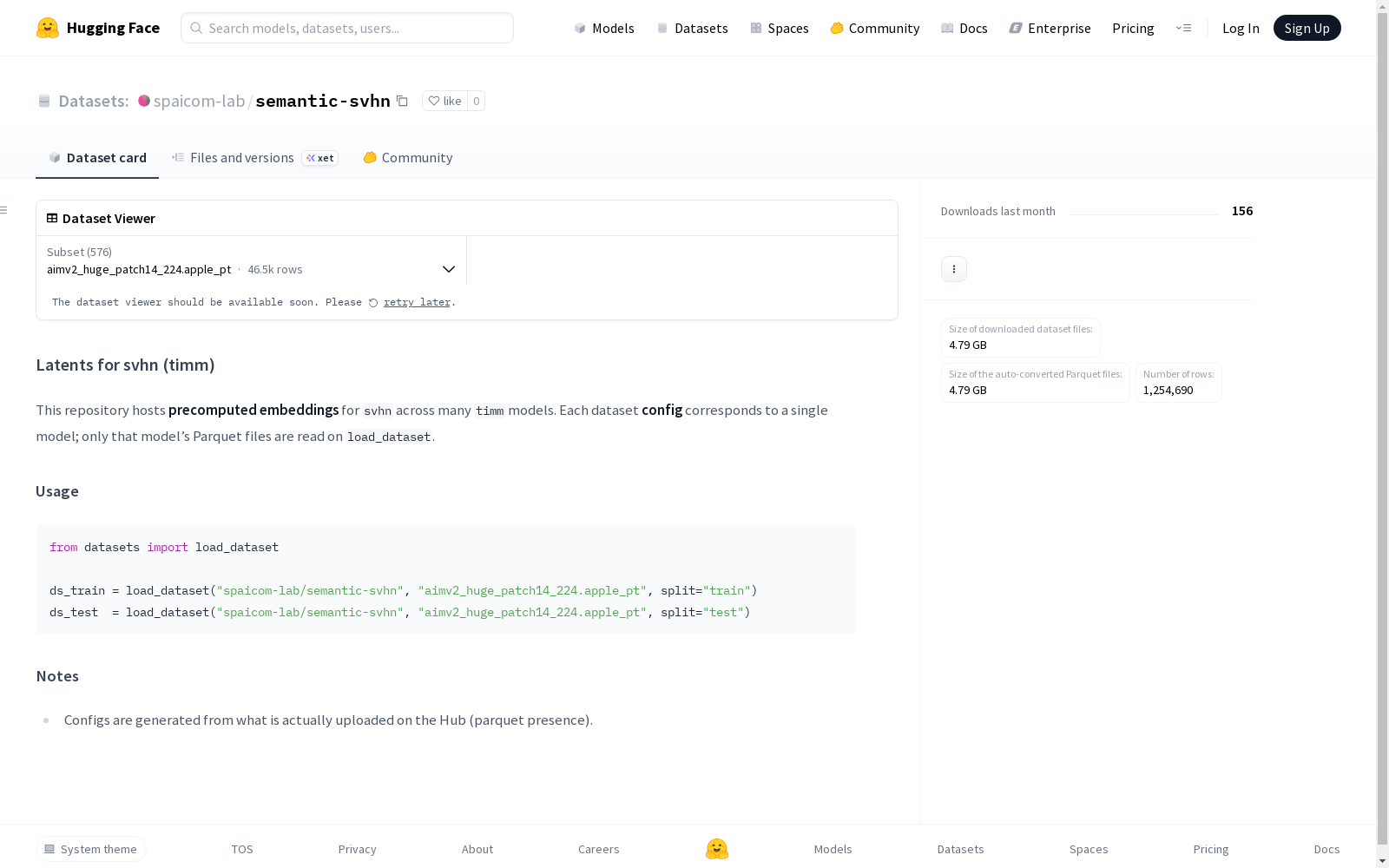The height and width of the screenshot is (868, 1389).
Task: Open Pricing in top navigation
Action: click(1133, 28)
